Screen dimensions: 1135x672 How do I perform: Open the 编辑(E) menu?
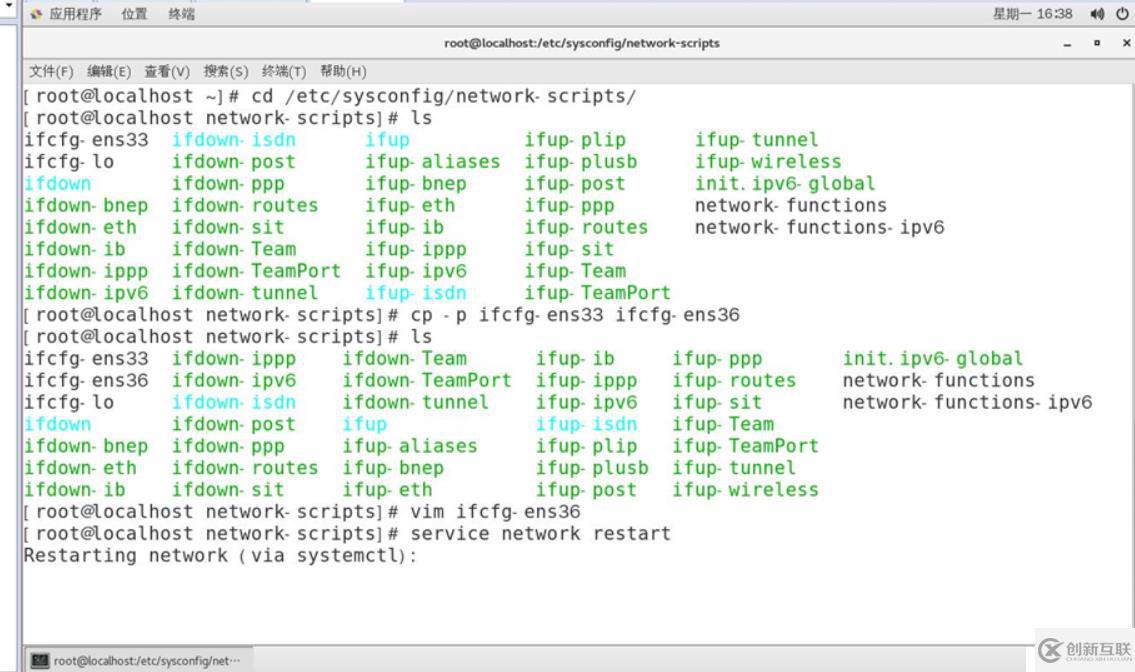click(109, 71)
